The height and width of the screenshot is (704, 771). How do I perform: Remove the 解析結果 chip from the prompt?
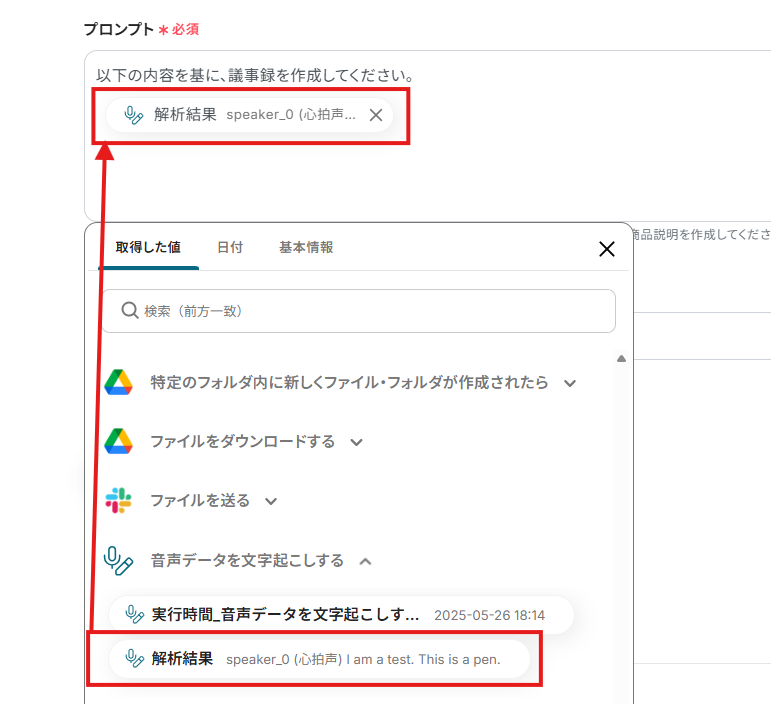coord(376,115)
